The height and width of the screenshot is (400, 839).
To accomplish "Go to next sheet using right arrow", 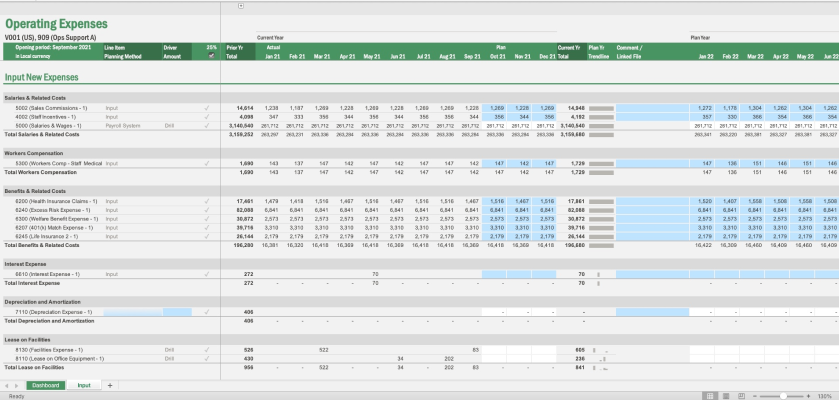I will [x=17, y=385].
